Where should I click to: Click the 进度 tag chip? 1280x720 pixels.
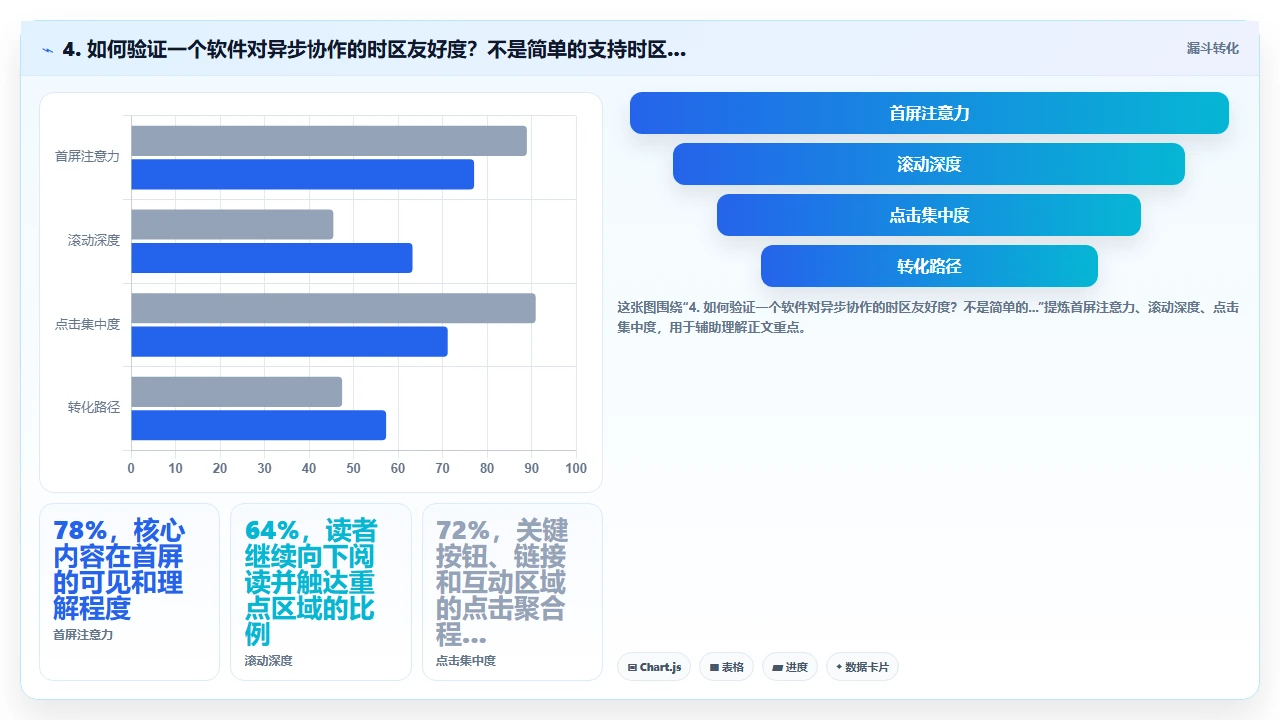tap(790, 667)
